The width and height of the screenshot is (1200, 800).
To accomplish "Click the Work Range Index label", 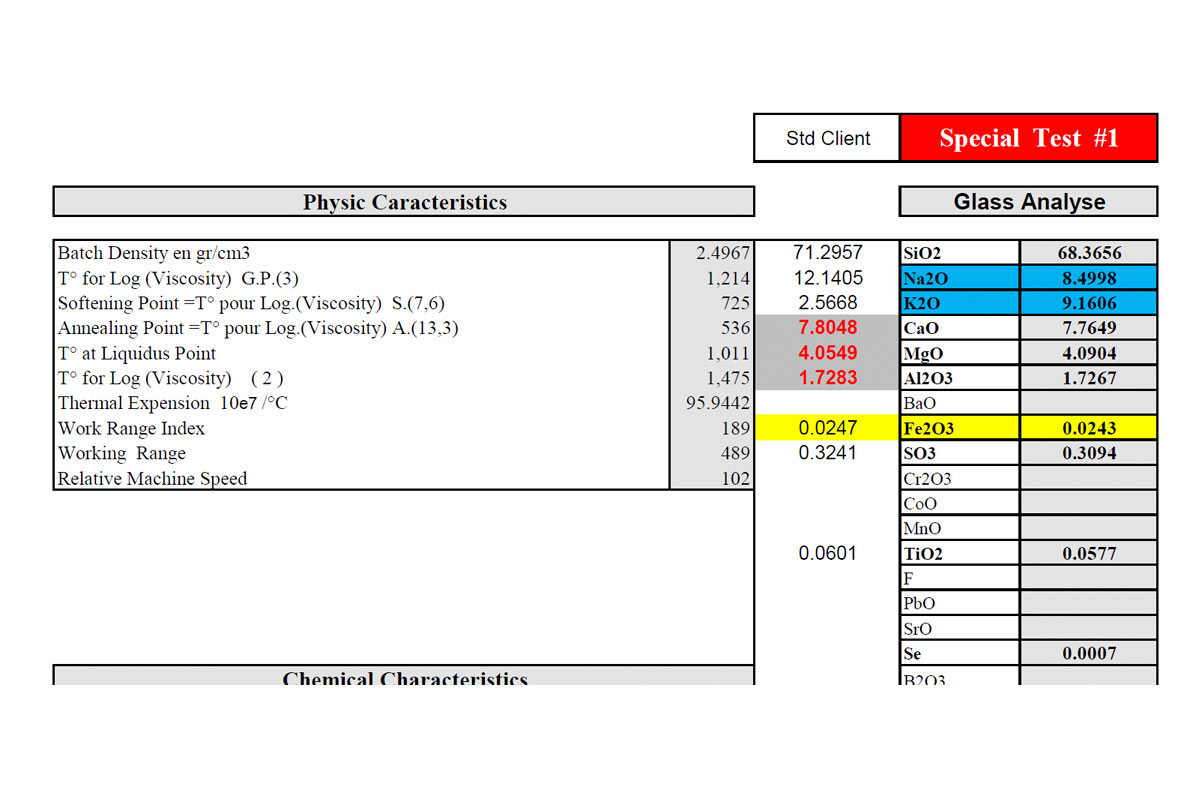I will (131, 428).
